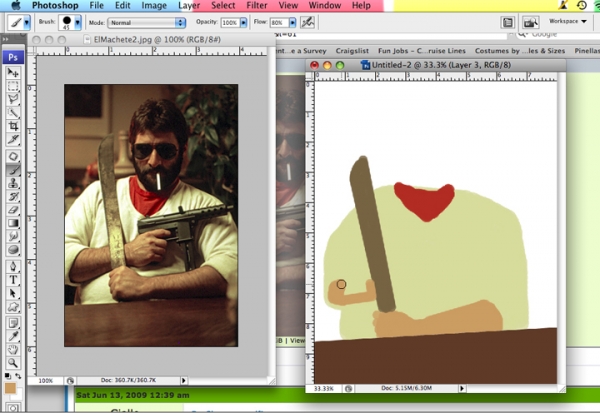This screenshot has height=413, width=600.
Task: Select the Type tool
Action: (13, 279)
